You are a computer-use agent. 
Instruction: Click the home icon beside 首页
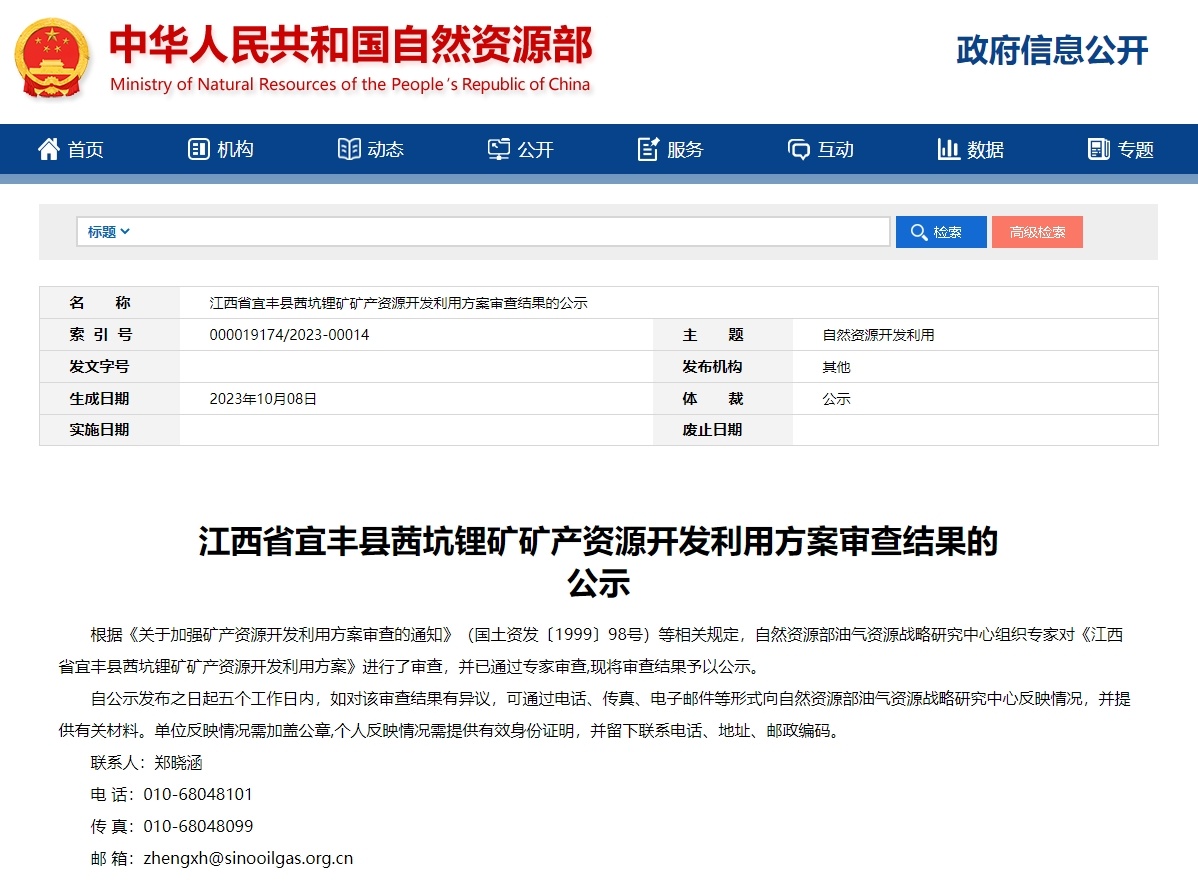click(x=48, y=149)
